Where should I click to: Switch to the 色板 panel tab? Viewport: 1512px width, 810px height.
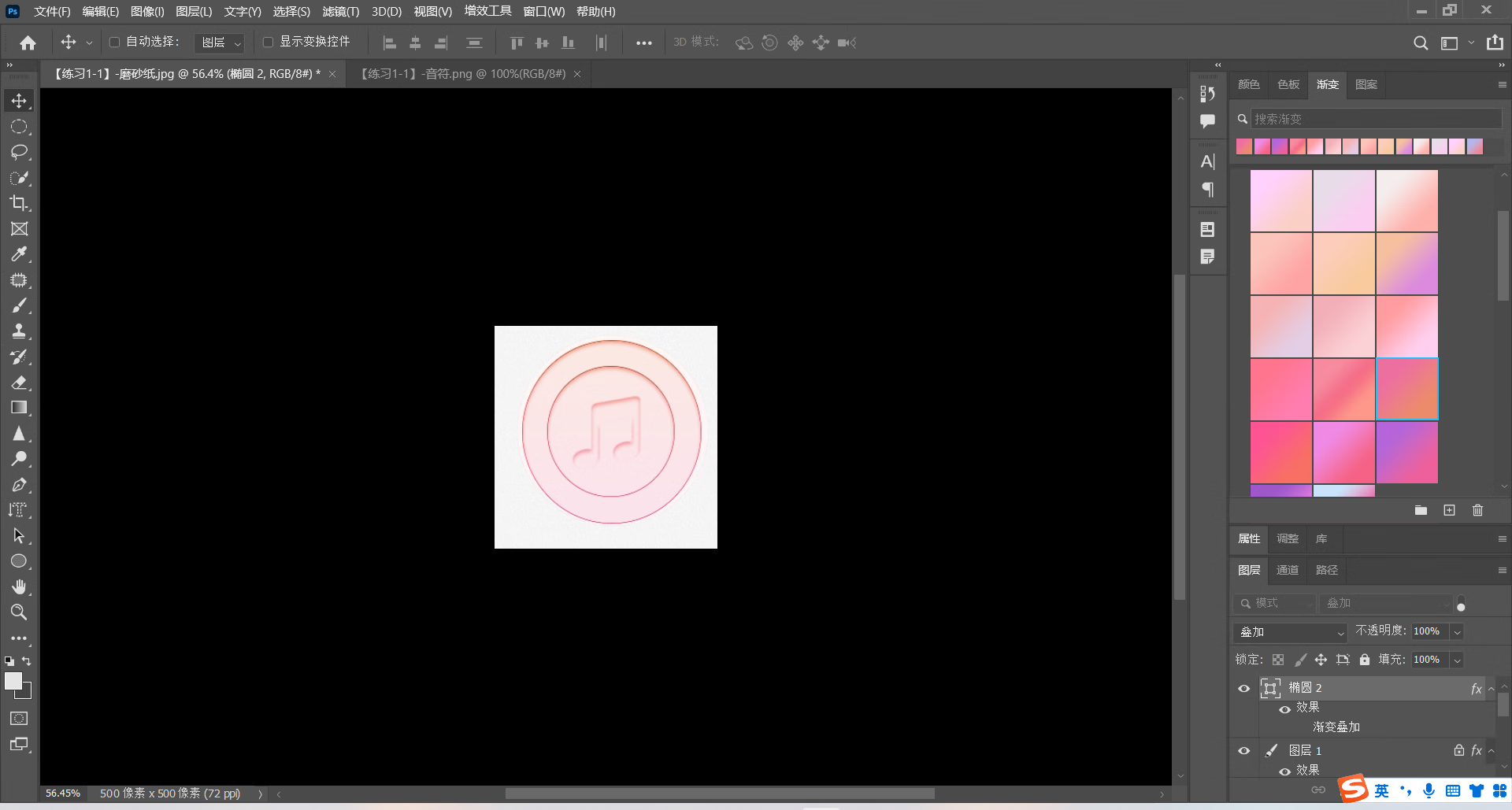[x=1288, y=84]
